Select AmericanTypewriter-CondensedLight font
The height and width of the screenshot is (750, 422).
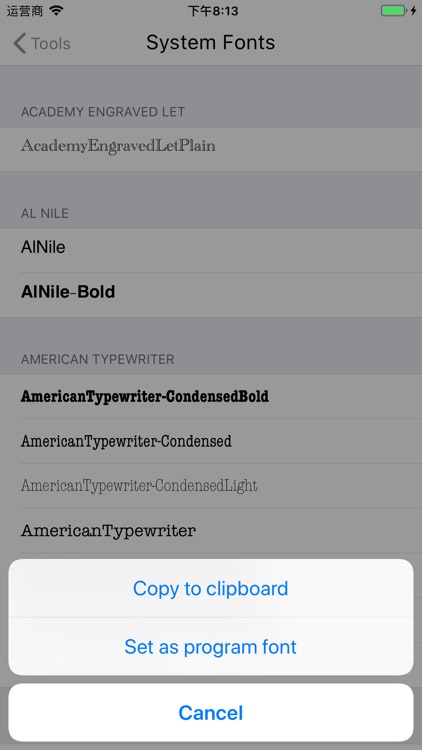pos(211,485)
